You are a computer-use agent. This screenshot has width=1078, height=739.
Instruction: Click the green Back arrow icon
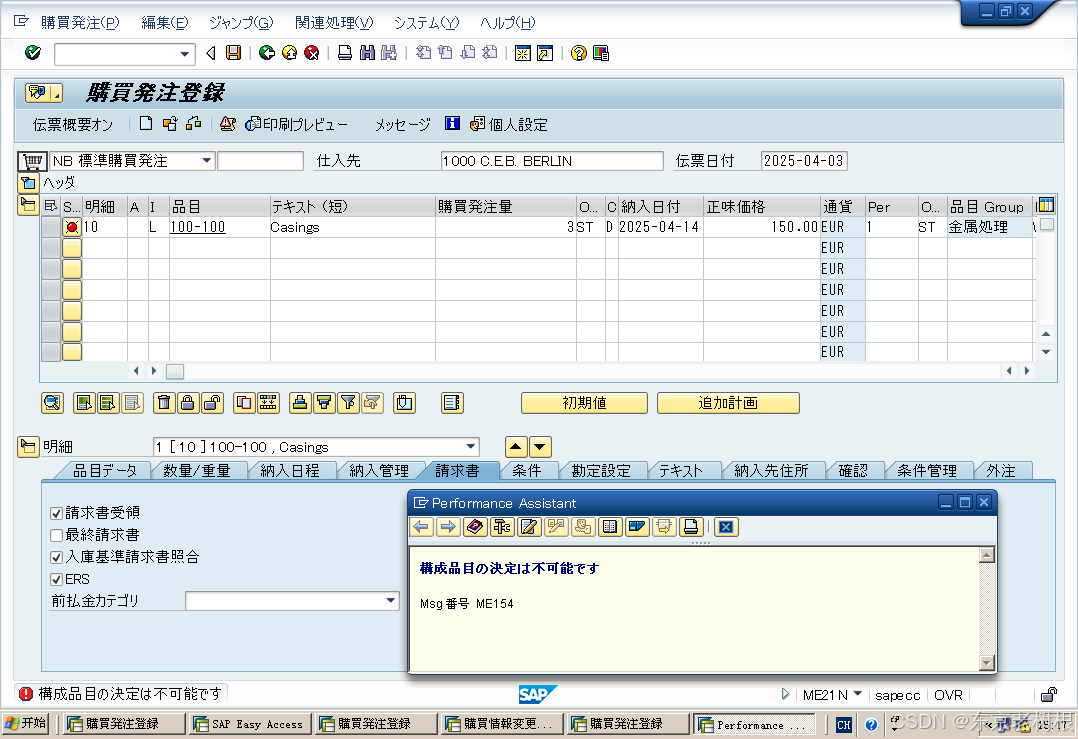(267, 53)
